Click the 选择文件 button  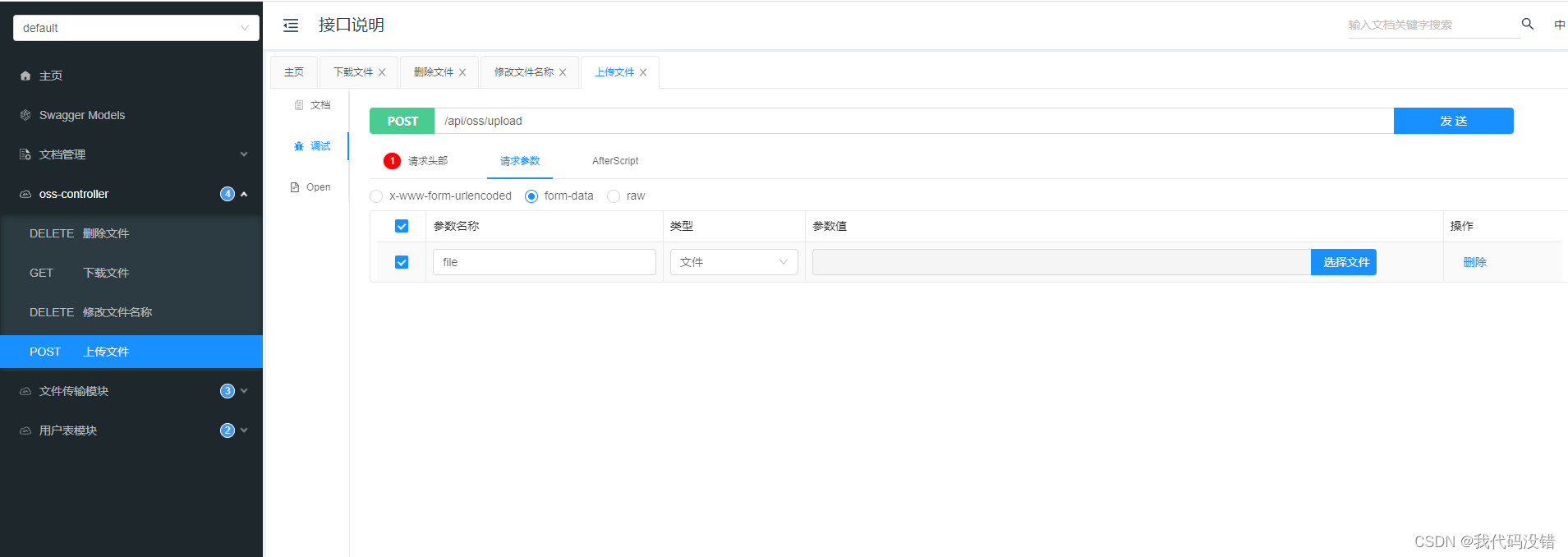[x=1344, y=262]
